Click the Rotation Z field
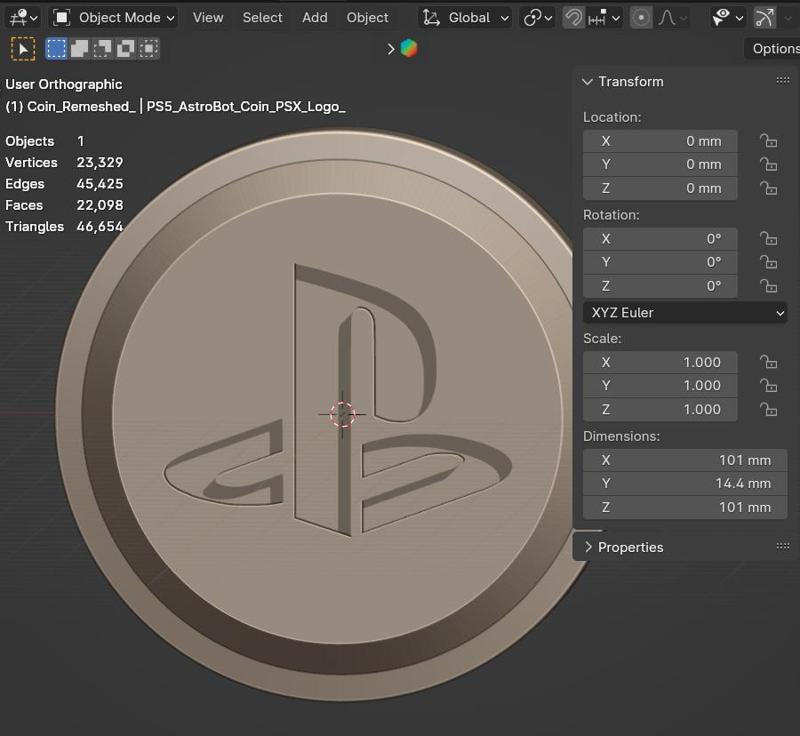This screenshot has height=736, width=800. 660,286
